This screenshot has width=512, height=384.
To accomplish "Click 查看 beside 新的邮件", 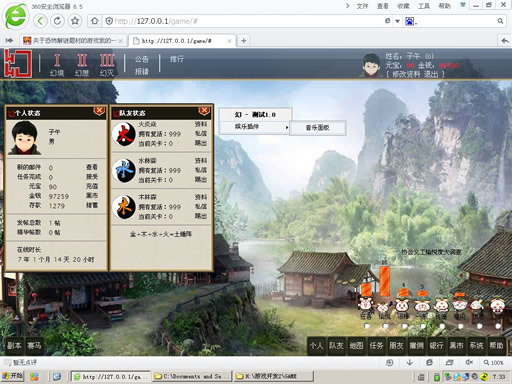I will (92, 167).
